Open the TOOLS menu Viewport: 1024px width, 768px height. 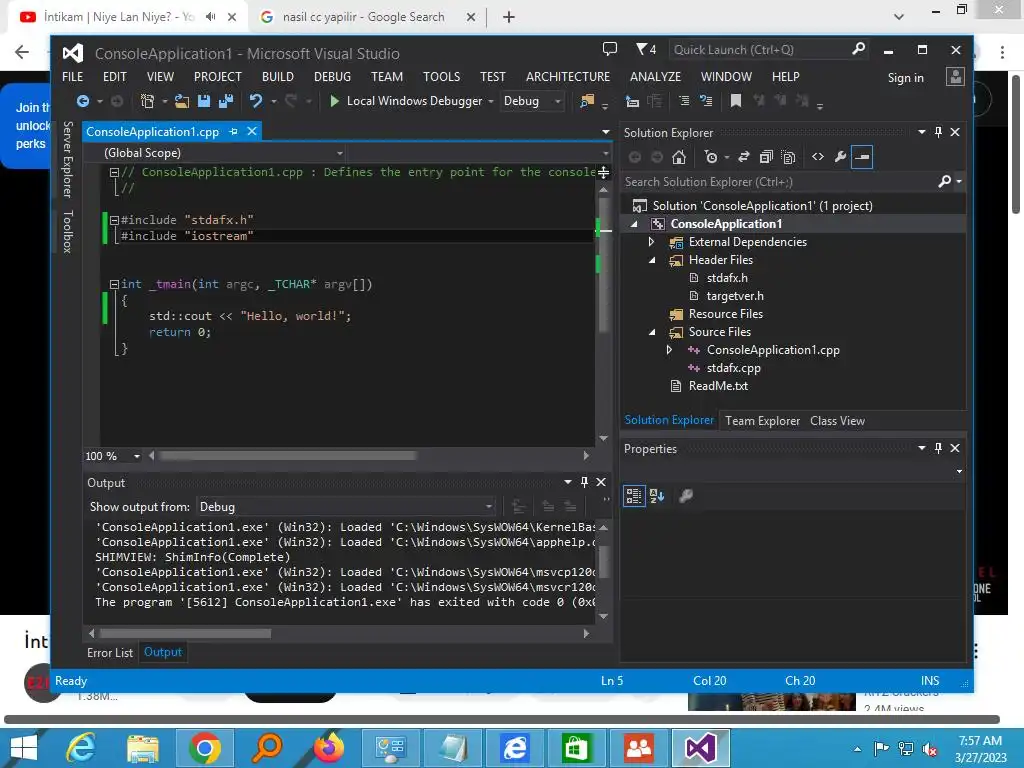(441, 76)
